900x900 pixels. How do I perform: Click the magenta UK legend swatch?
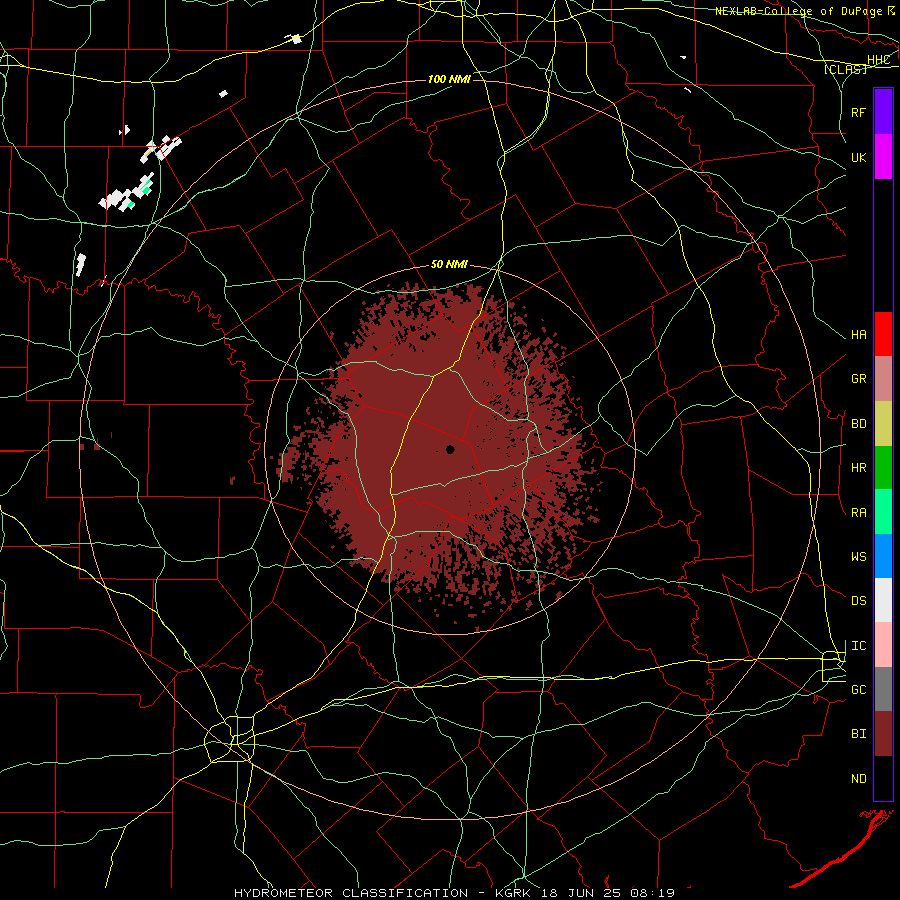(883, 157)
